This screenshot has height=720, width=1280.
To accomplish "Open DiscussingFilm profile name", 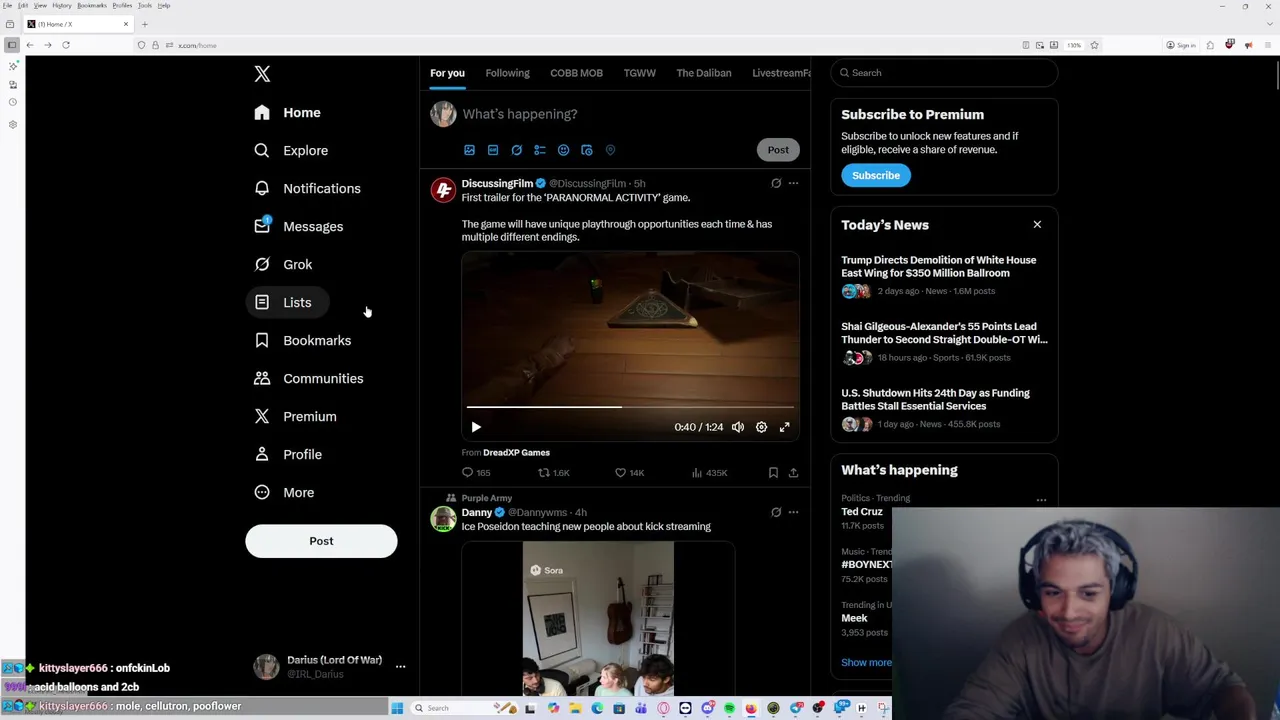I will point(497,184).
